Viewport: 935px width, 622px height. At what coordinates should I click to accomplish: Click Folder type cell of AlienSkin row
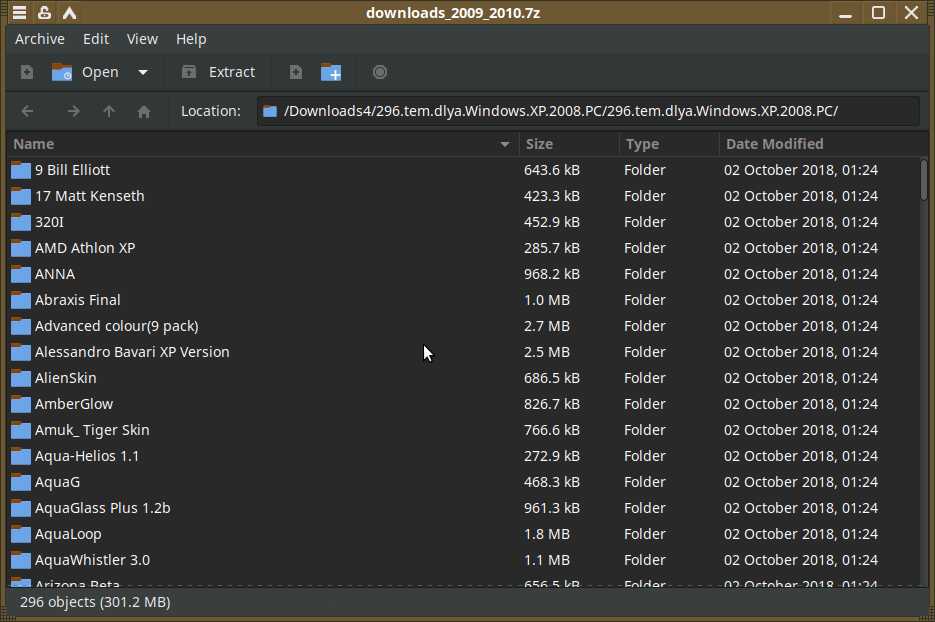645,378
